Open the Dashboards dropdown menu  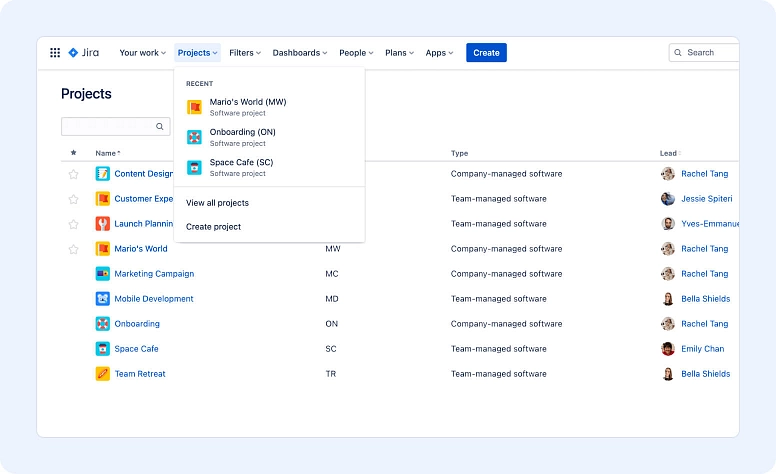pyautogui.click(x=300, y=53)
